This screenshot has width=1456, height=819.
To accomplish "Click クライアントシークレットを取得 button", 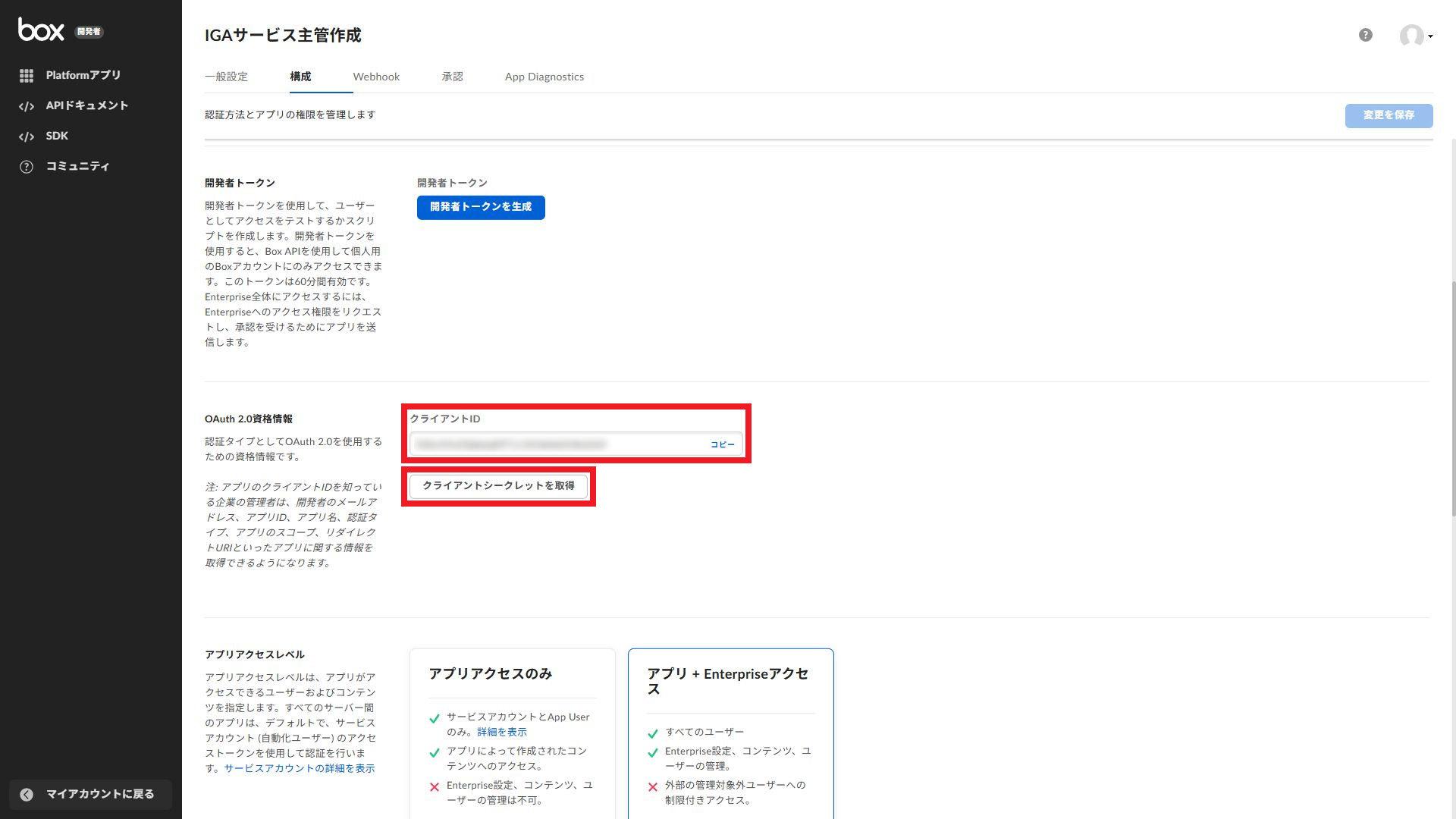I will pos(498,486).
